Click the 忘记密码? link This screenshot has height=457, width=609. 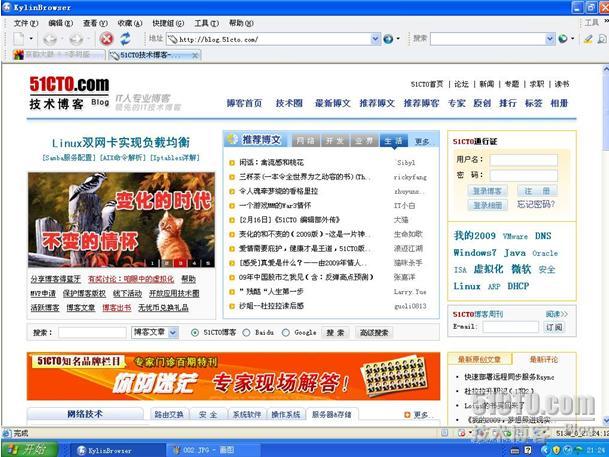[536, 204]
